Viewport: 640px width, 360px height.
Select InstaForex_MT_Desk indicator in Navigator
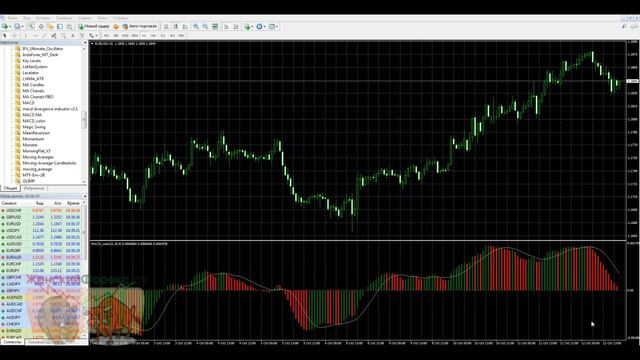(x=40, y=54)
